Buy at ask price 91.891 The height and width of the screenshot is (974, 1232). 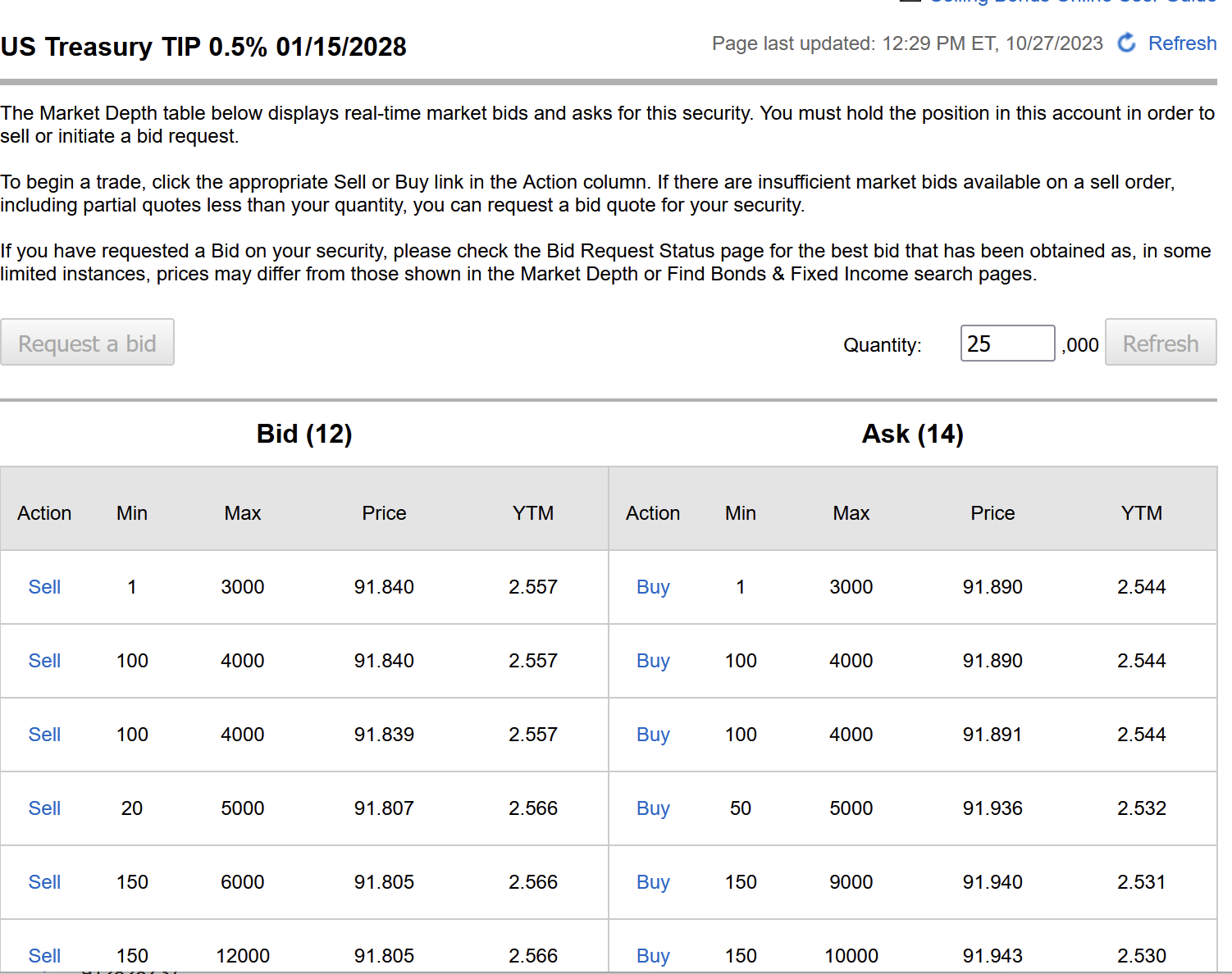click(653, 735)
